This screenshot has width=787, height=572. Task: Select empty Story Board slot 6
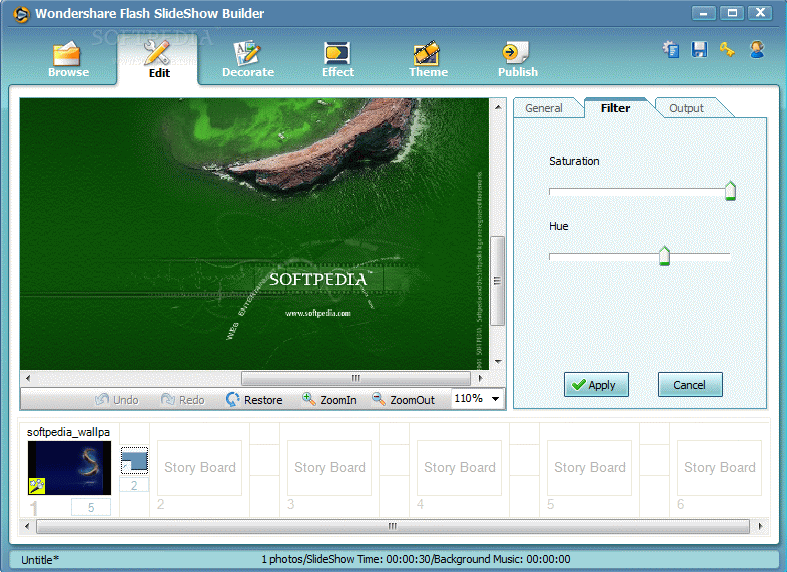pyautogui.click(x=719, y=468)
